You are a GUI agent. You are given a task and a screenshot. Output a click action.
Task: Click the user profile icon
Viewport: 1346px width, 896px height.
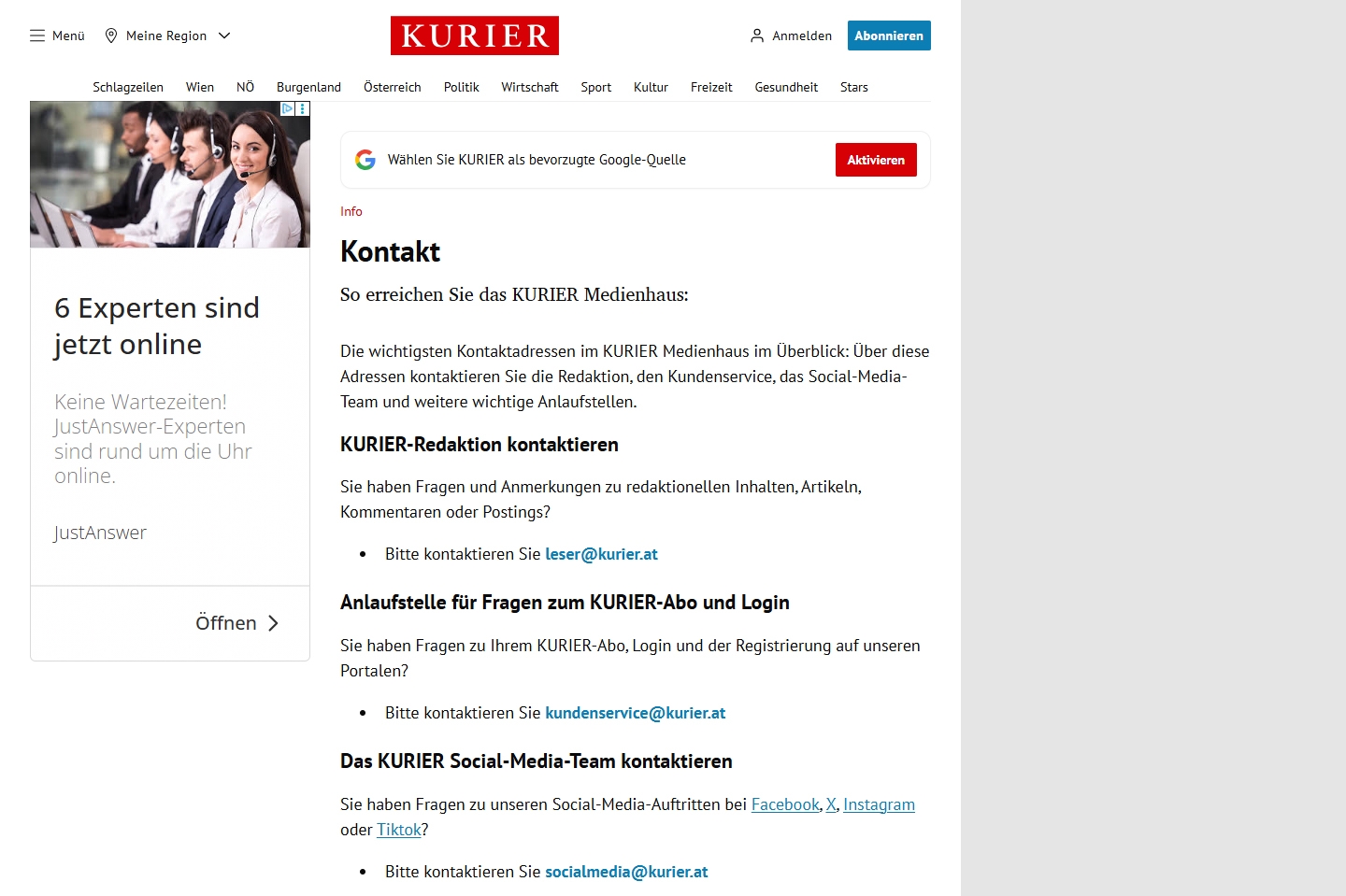(x=757, y=36)
